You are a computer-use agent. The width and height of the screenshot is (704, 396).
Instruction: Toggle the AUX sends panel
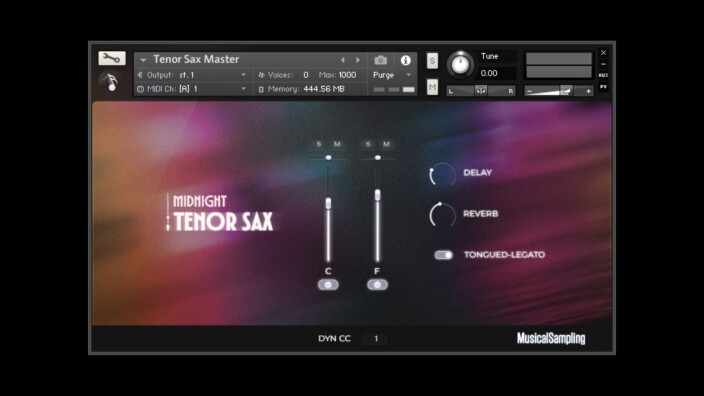603,75
